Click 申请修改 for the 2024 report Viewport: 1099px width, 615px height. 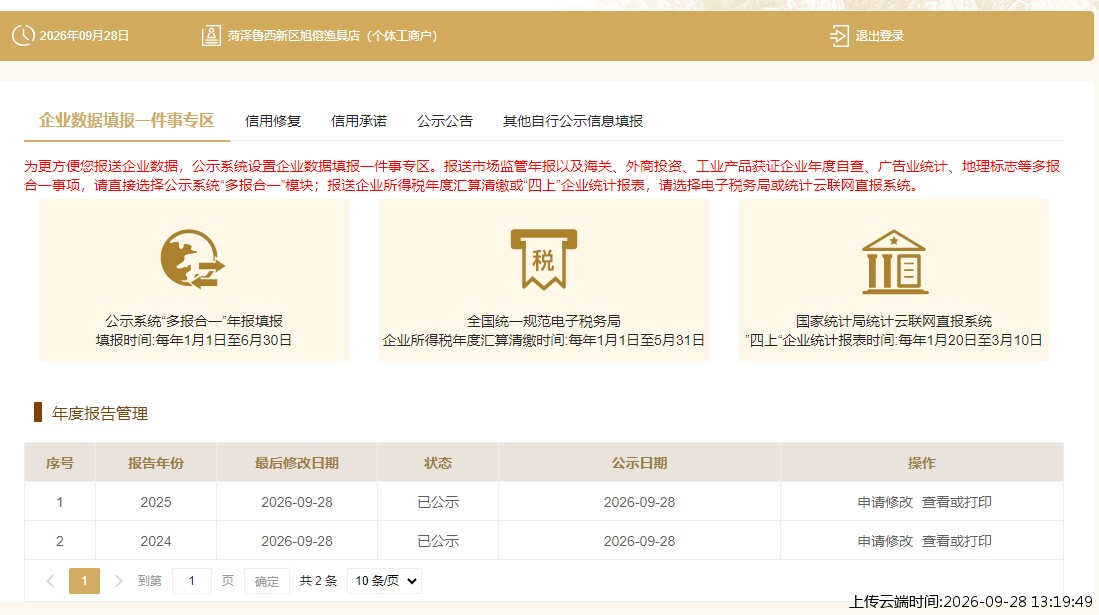pos(885,541)
